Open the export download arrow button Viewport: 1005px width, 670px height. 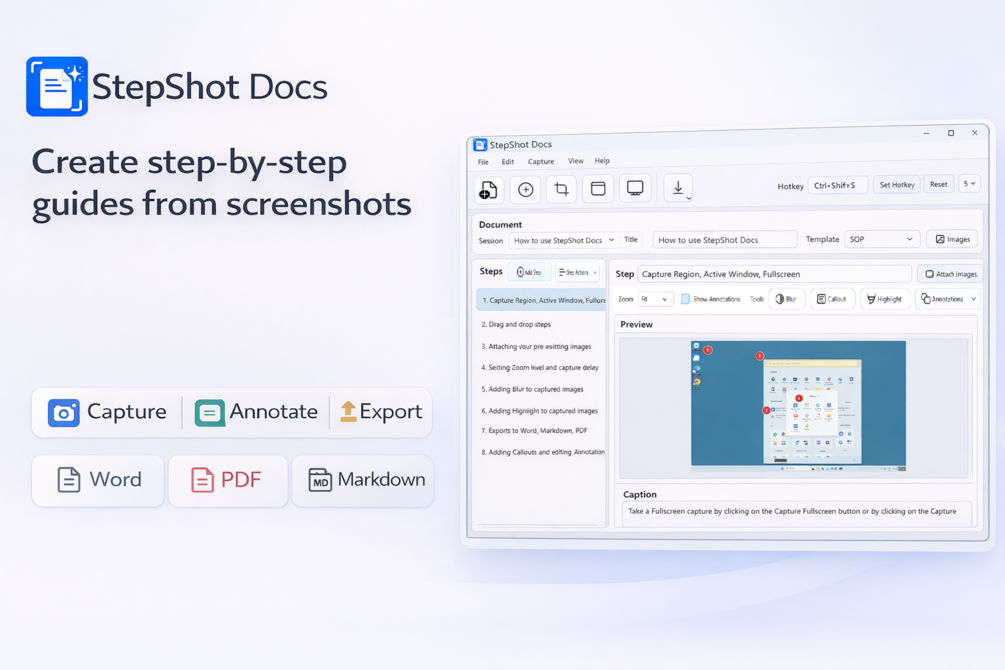678,188
